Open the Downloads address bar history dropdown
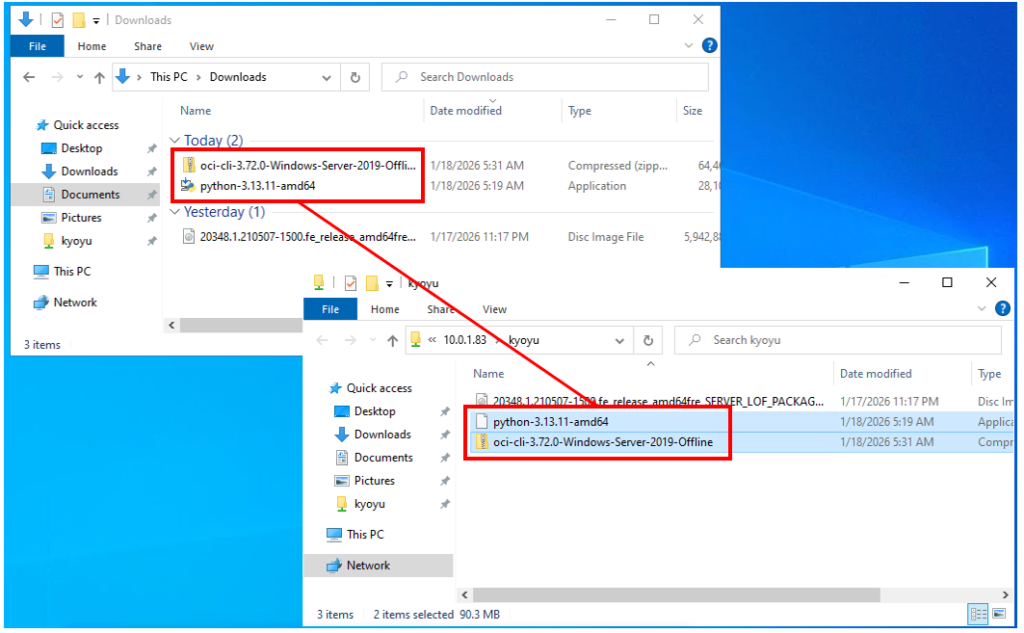This screenshot has width=1024, height=633. point(327,77)
